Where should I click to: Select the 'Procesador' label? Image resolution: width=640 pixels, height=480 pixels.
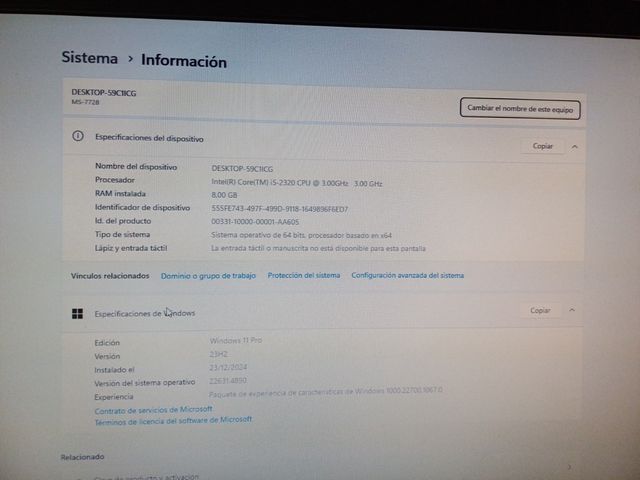pos(115,180)
